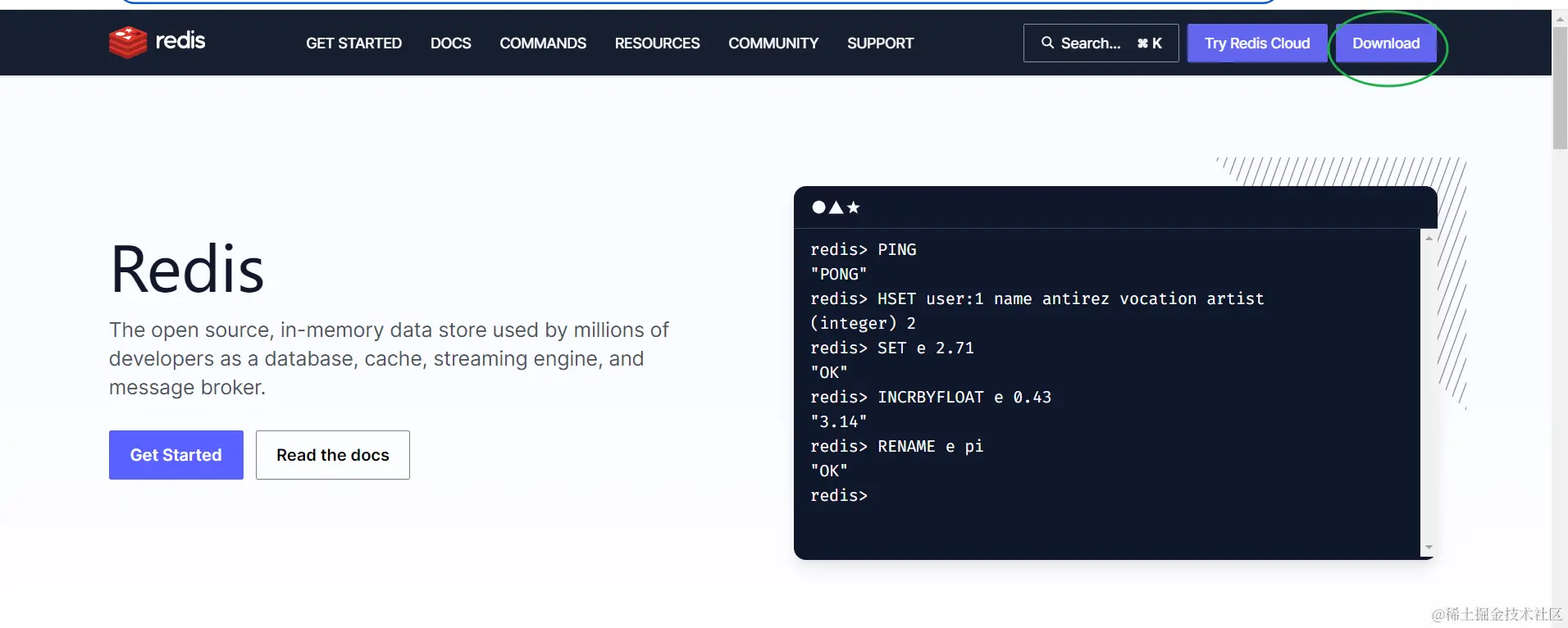Click the last redis> prompt line
The image size is (1568, 628).
pyautogui.click(x=838, y=495)
